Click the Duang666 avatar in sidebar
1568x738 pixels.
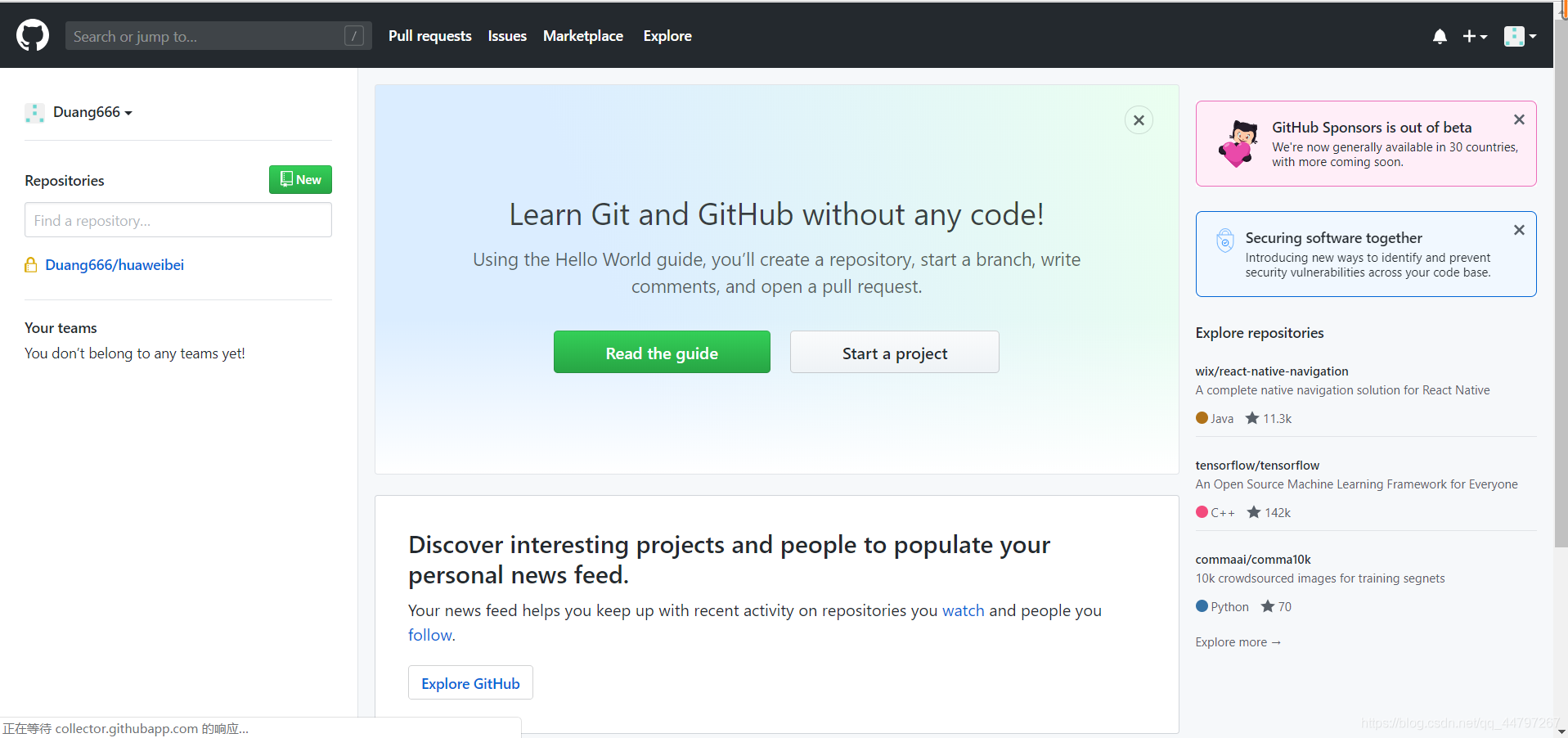(x=34, y=113)
